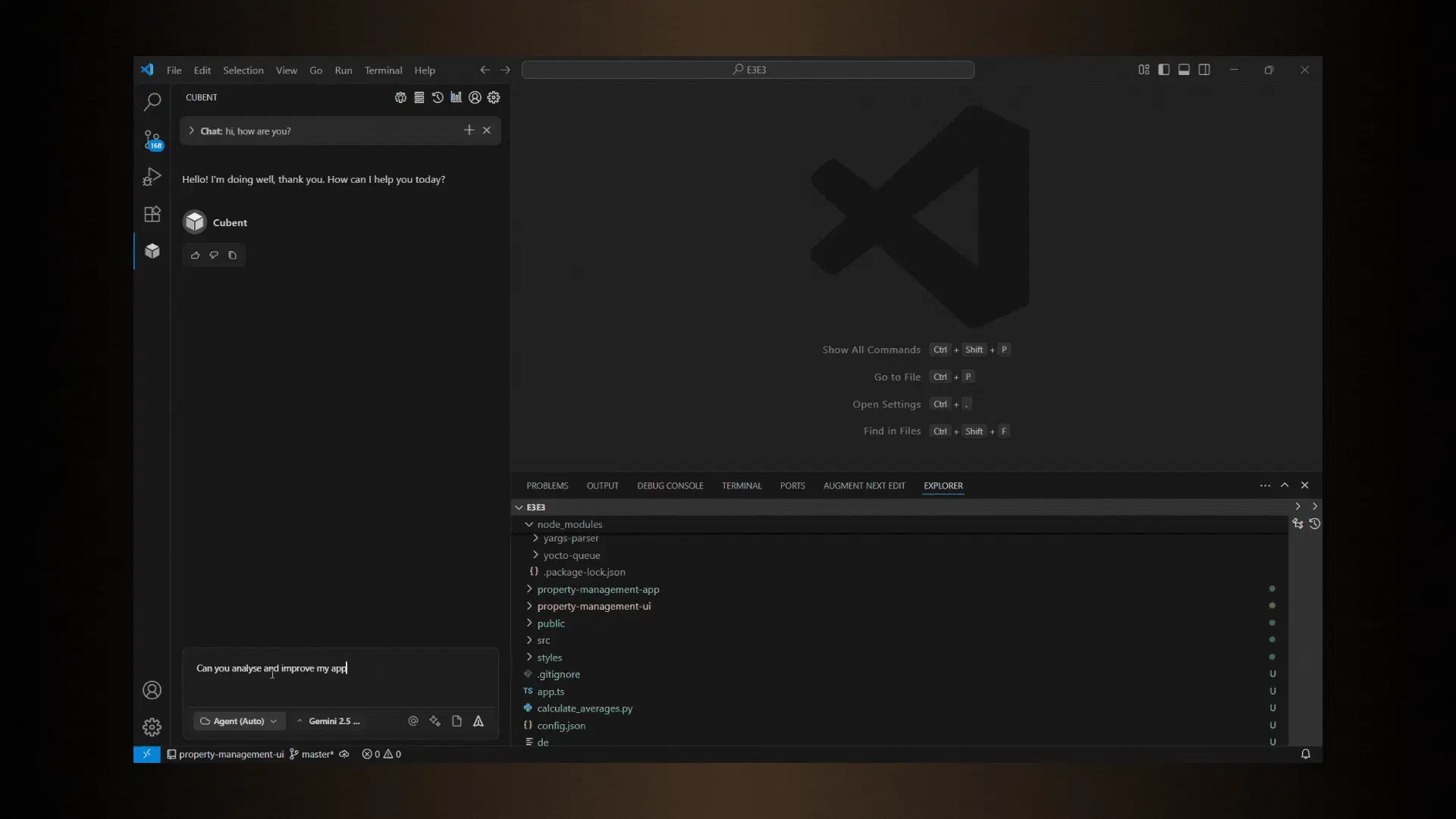The width and height of the screenshot is (1456, 819).
Task: Close the 'hi, how are you?' chat
Action: point(487,130)
